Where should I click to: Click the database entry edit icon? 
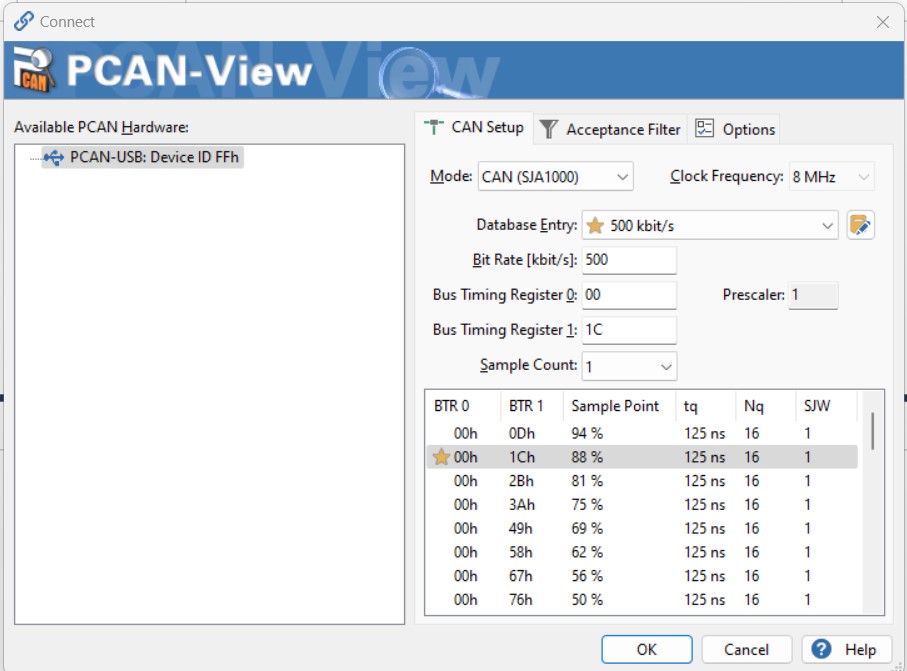pyautogui.click(x=860, y=225)
